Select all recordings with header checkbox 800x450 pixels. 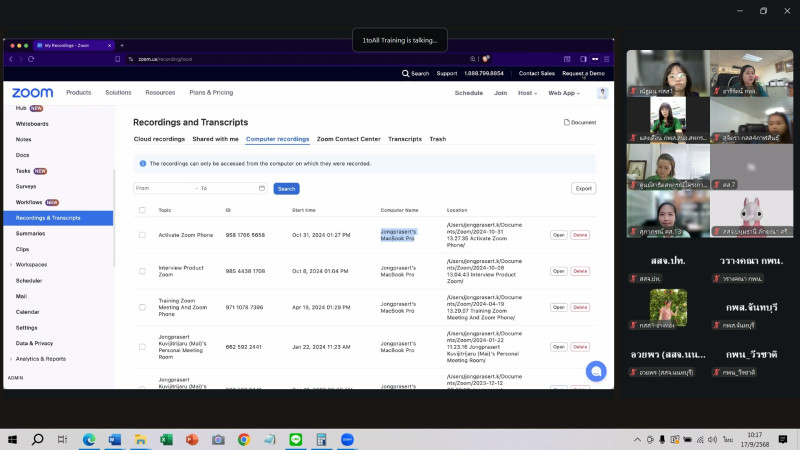coord(142,210)
